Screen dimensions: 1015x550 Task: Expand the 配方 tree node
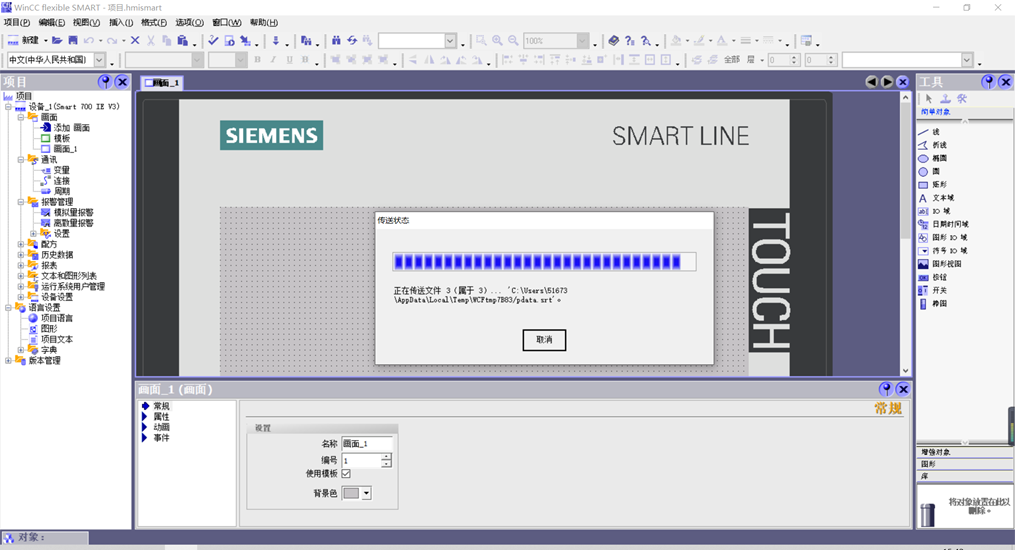point(21,244)
